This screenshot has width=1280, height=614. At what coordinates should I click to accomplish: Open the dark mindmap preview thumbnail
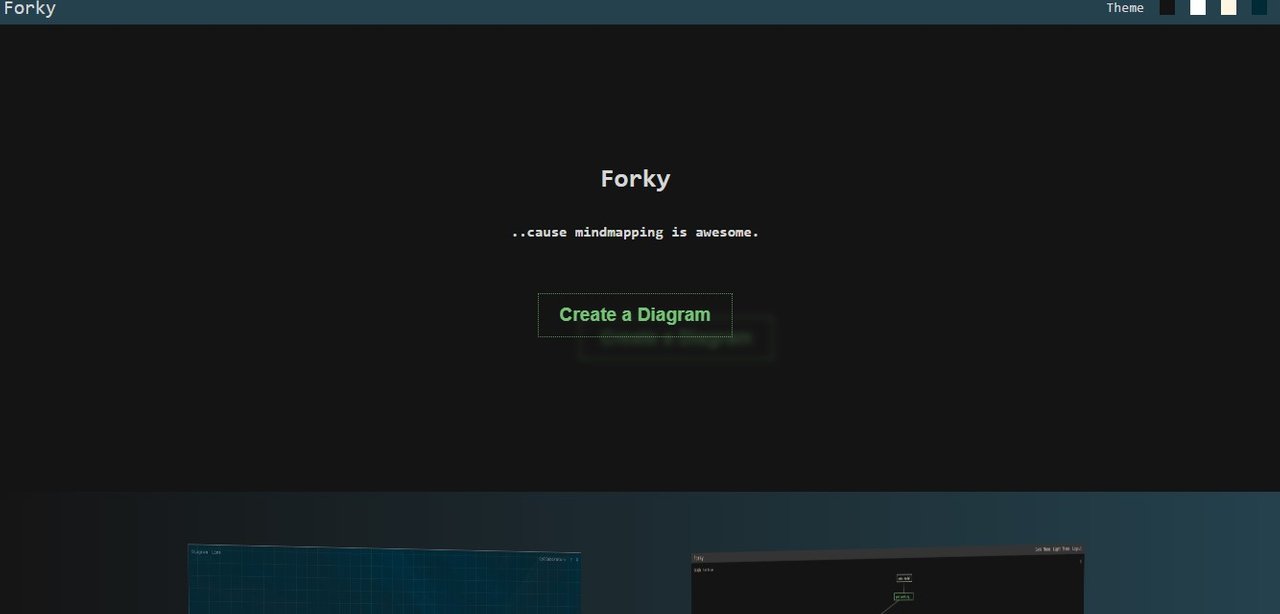click(x=887, y=580)
